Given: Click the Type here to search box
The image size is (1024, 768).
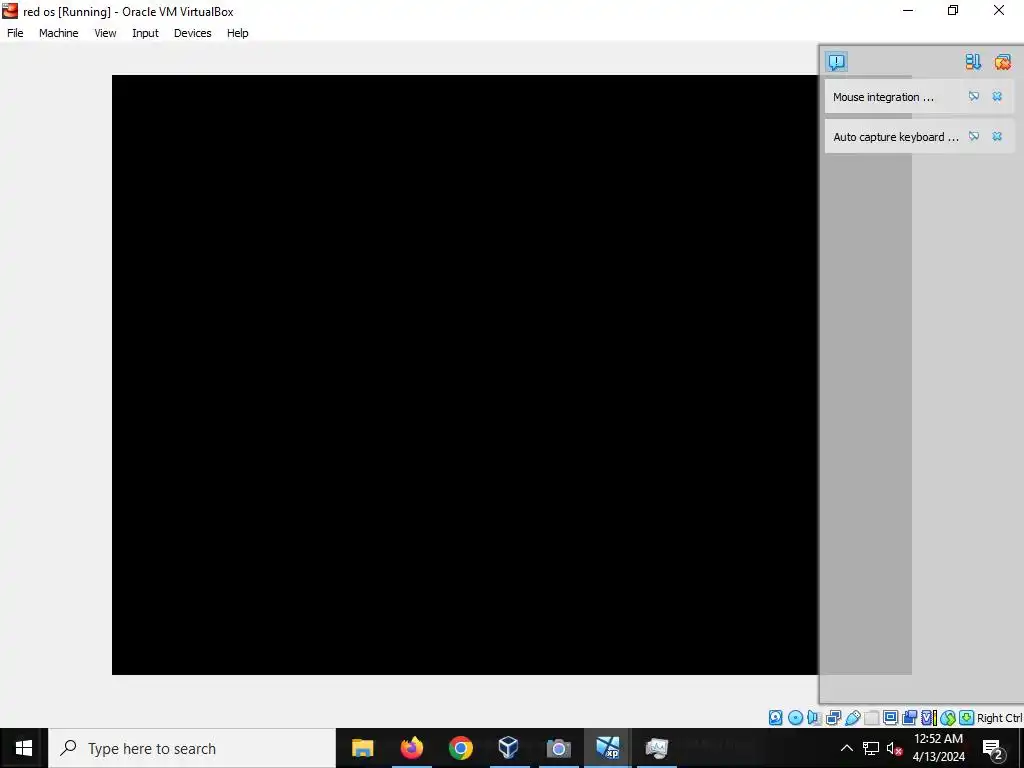Looking at the screenshot, I should [x=192, y=748].
